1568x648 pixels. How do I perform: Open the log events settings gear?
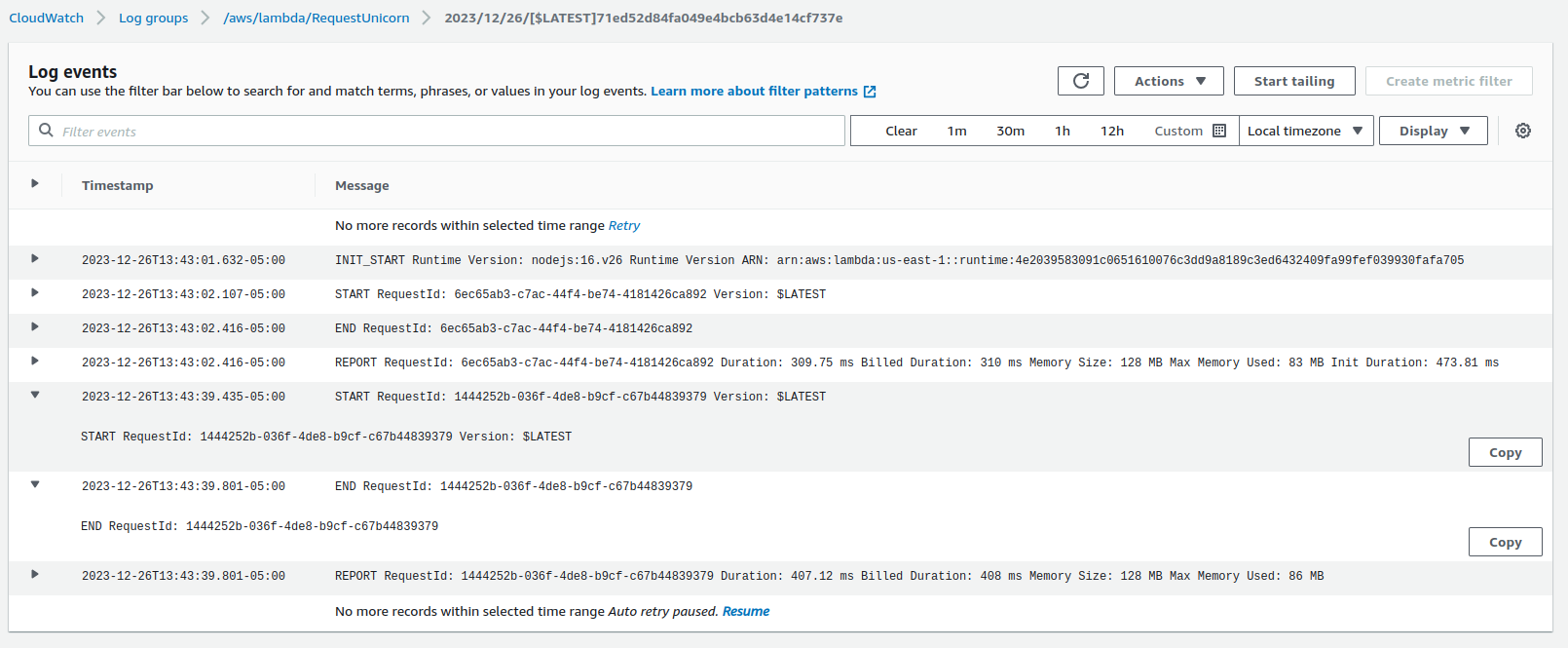click(x=1523, y=131)
